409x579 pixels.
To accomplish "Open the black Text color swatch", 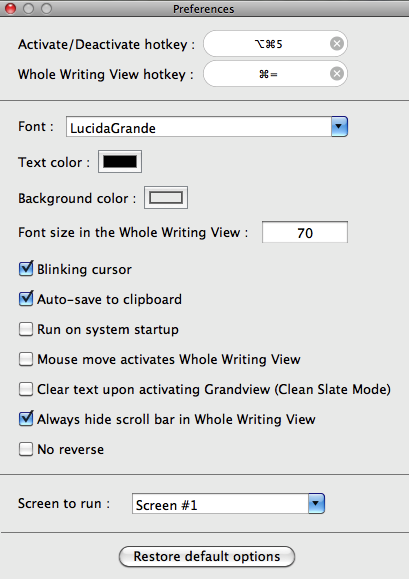I will coord(120,162).
